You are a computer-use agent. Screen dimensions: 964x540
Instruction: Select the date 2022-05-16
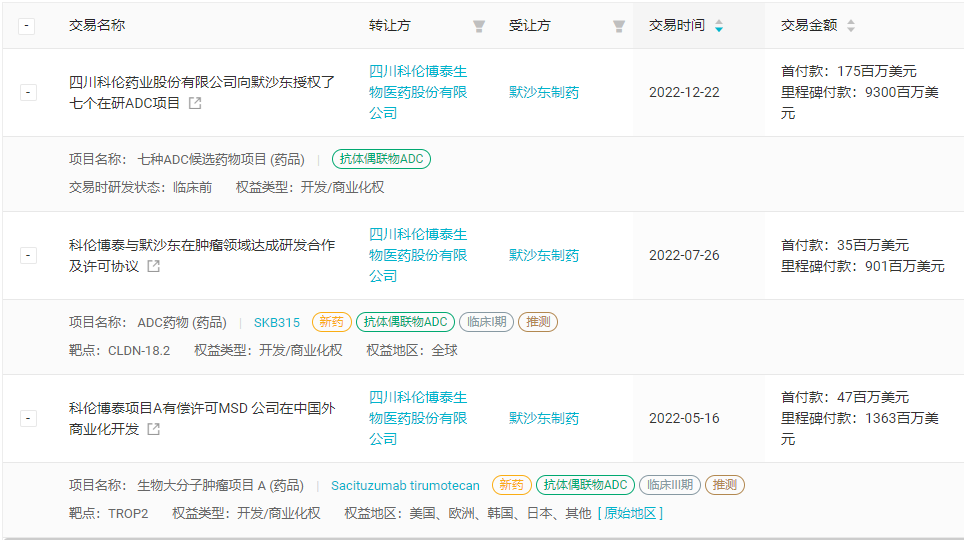pos(684,418)
